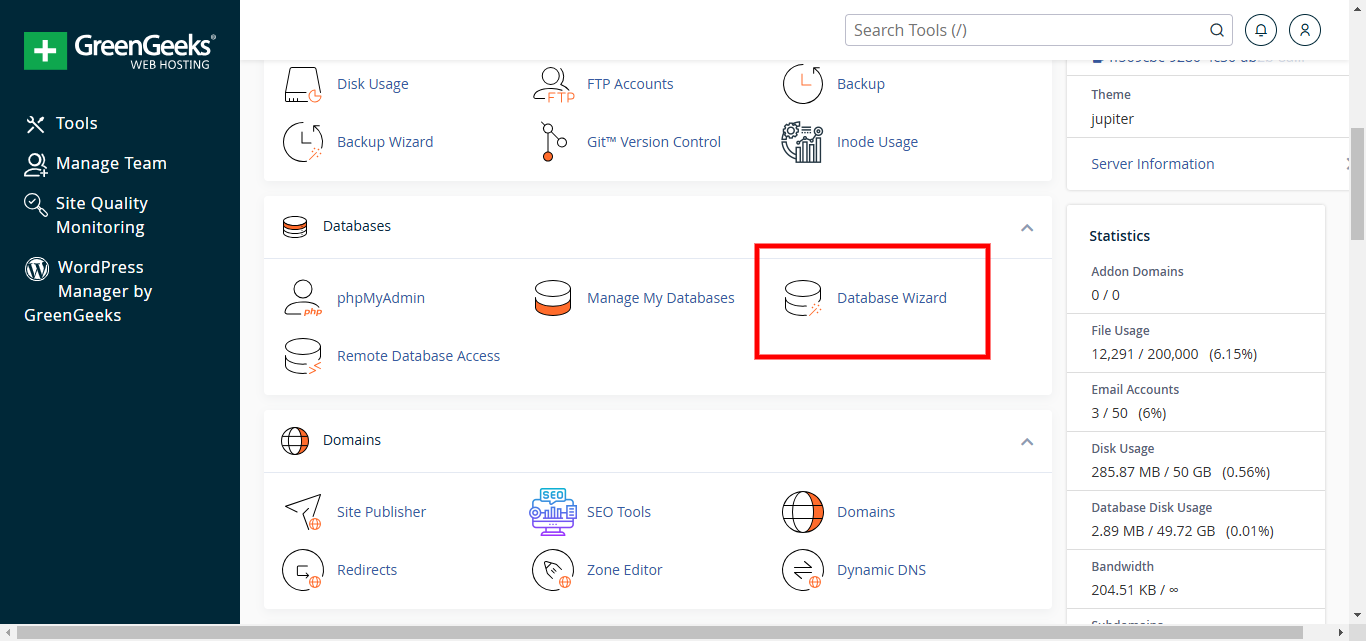This screenshot has width=1366, height=641.
Task: Open Git Version Control
Action: tap(653, 141)
